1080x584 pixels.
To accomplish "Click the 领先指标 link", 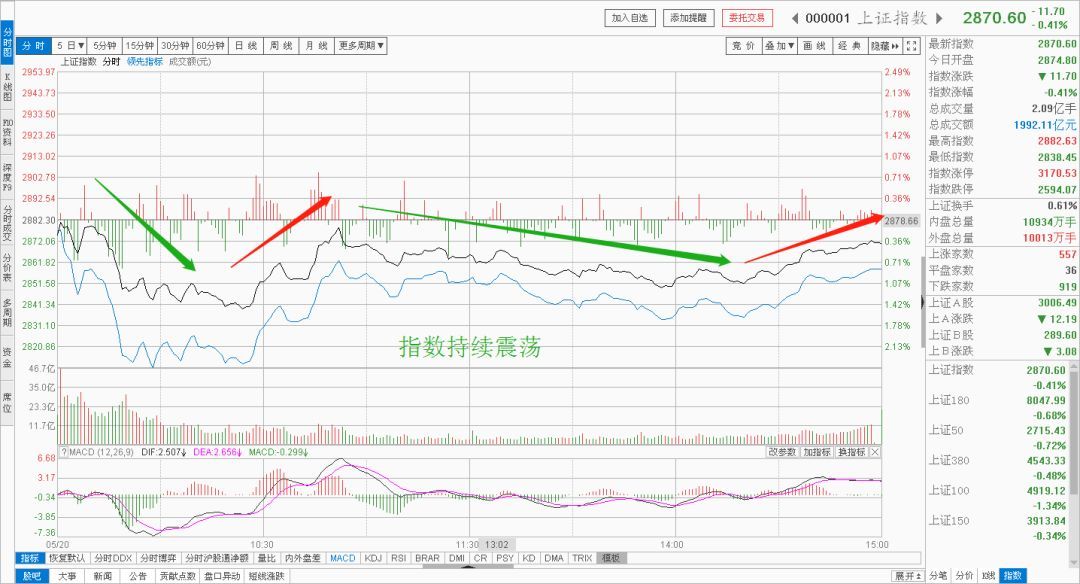I will (x=145, y=61).
